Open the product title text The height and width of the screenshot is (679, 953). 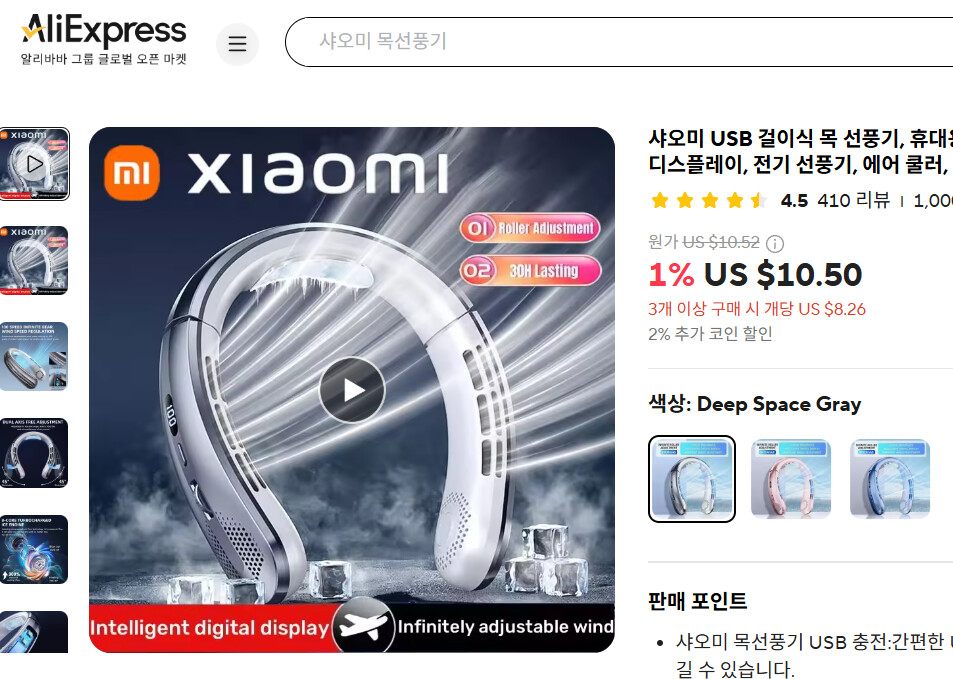click(800, 151)
